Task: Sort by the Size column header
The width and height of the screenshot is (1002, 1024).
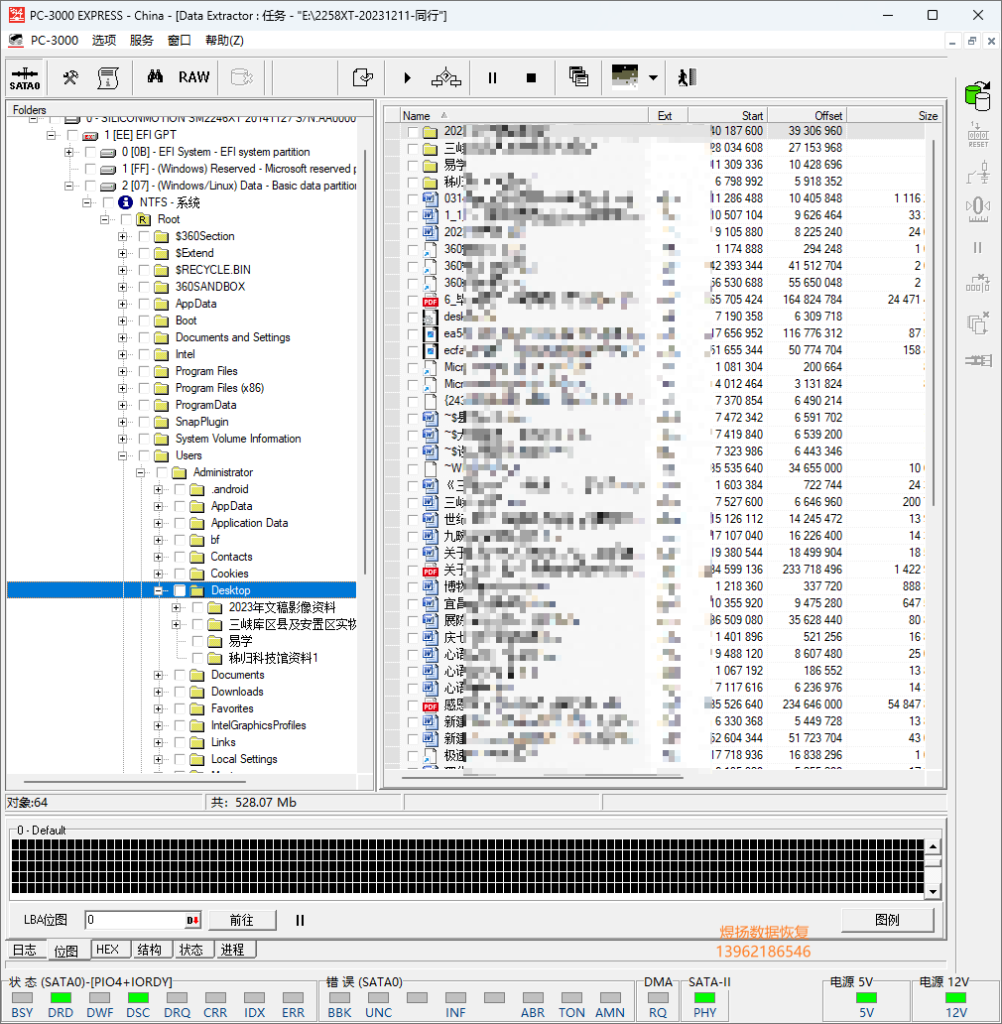Action: [x=894, y=116]
